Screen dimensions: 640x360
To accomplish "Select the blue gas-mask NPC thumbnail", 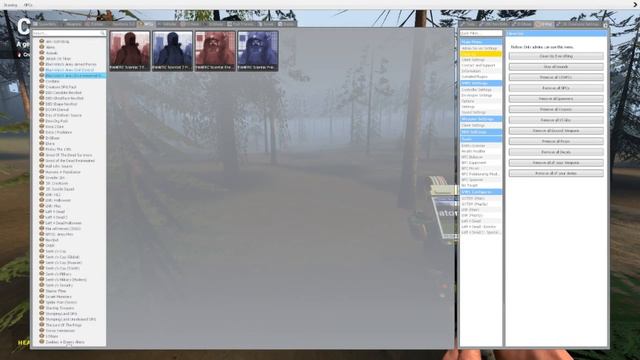I will click(258, 51).
